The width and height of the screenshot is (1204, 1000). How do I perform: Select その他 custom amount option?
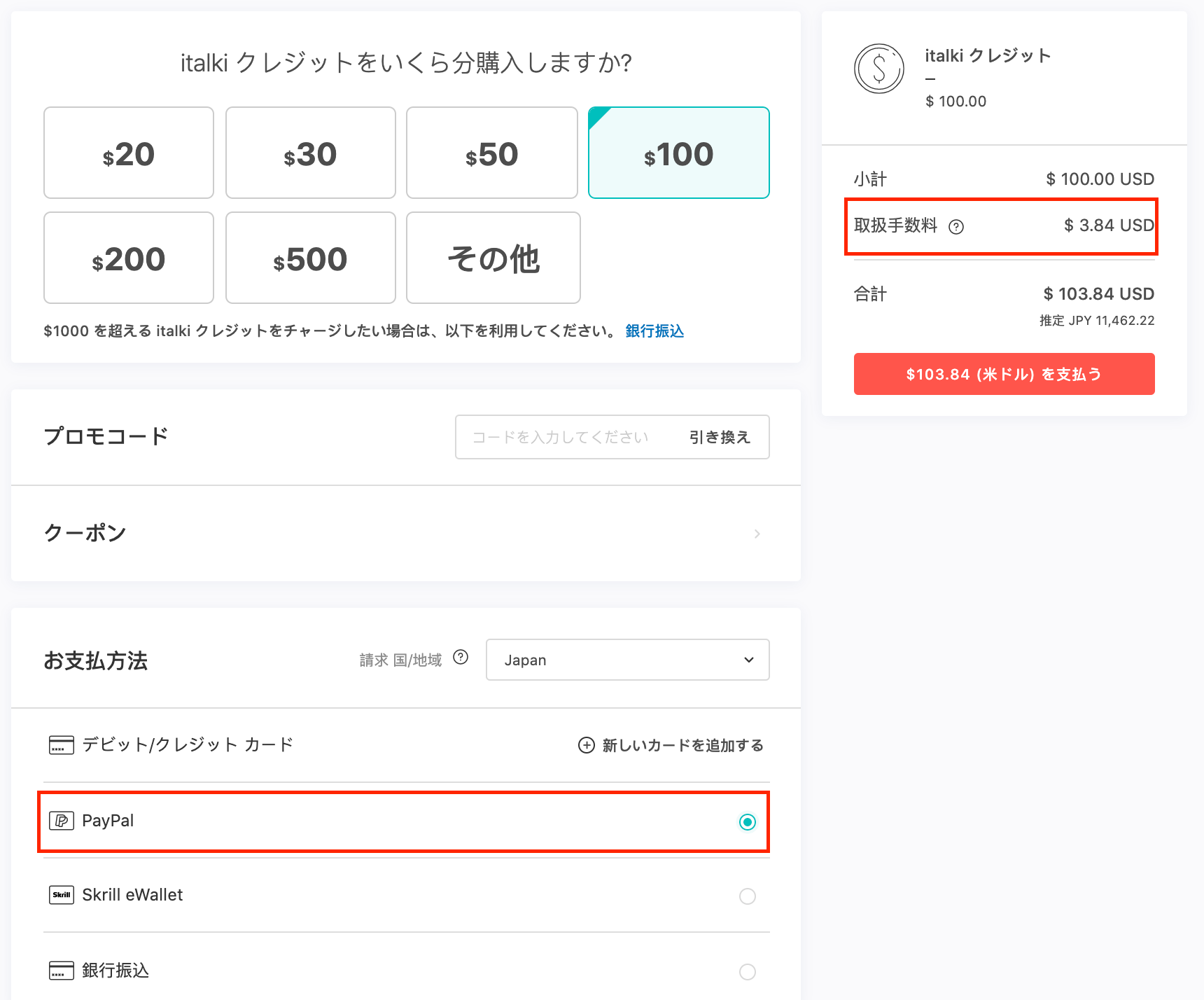click(493, 258)
